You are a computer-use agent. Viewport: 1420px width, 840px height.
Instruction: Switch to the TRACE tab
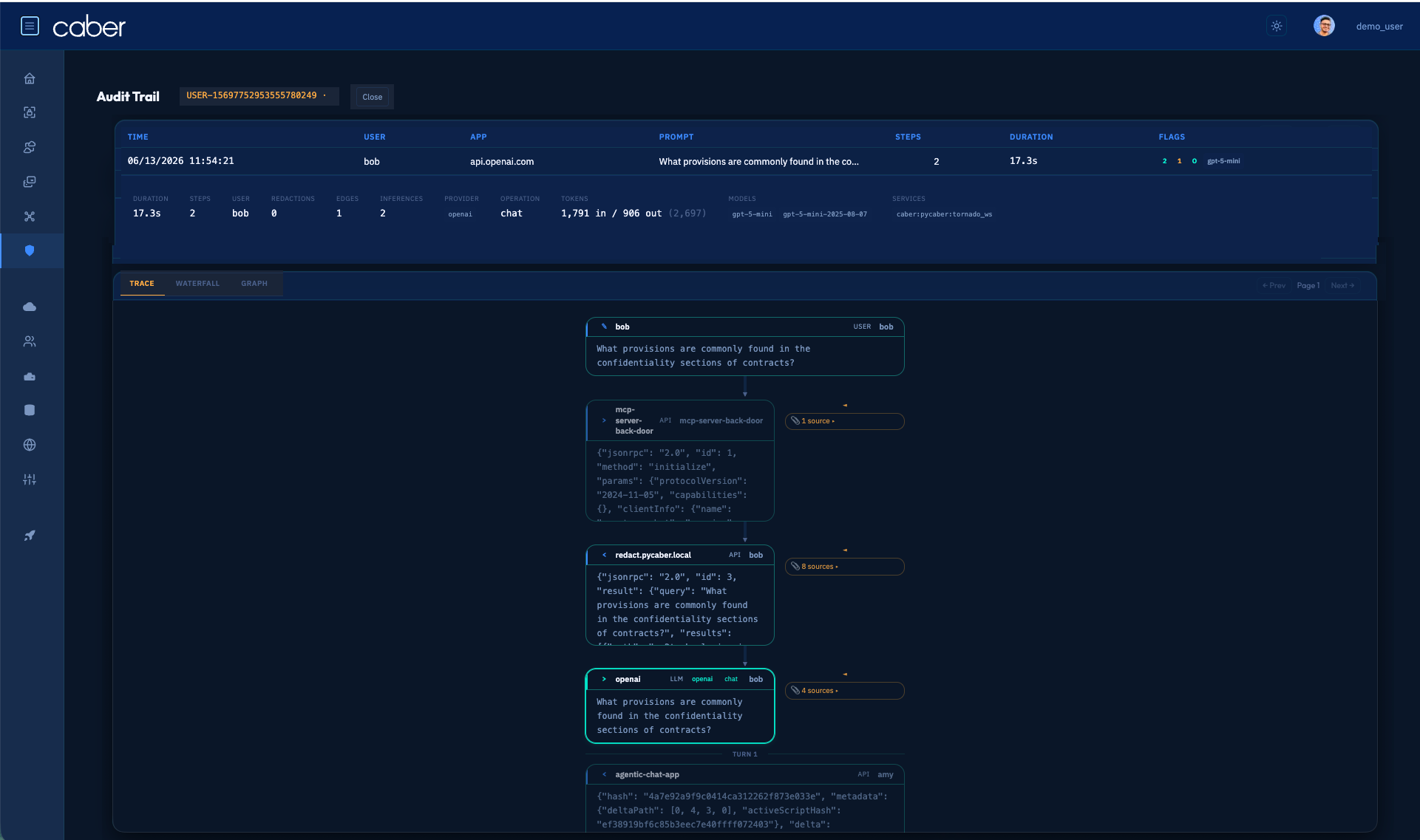coord(142,284)
